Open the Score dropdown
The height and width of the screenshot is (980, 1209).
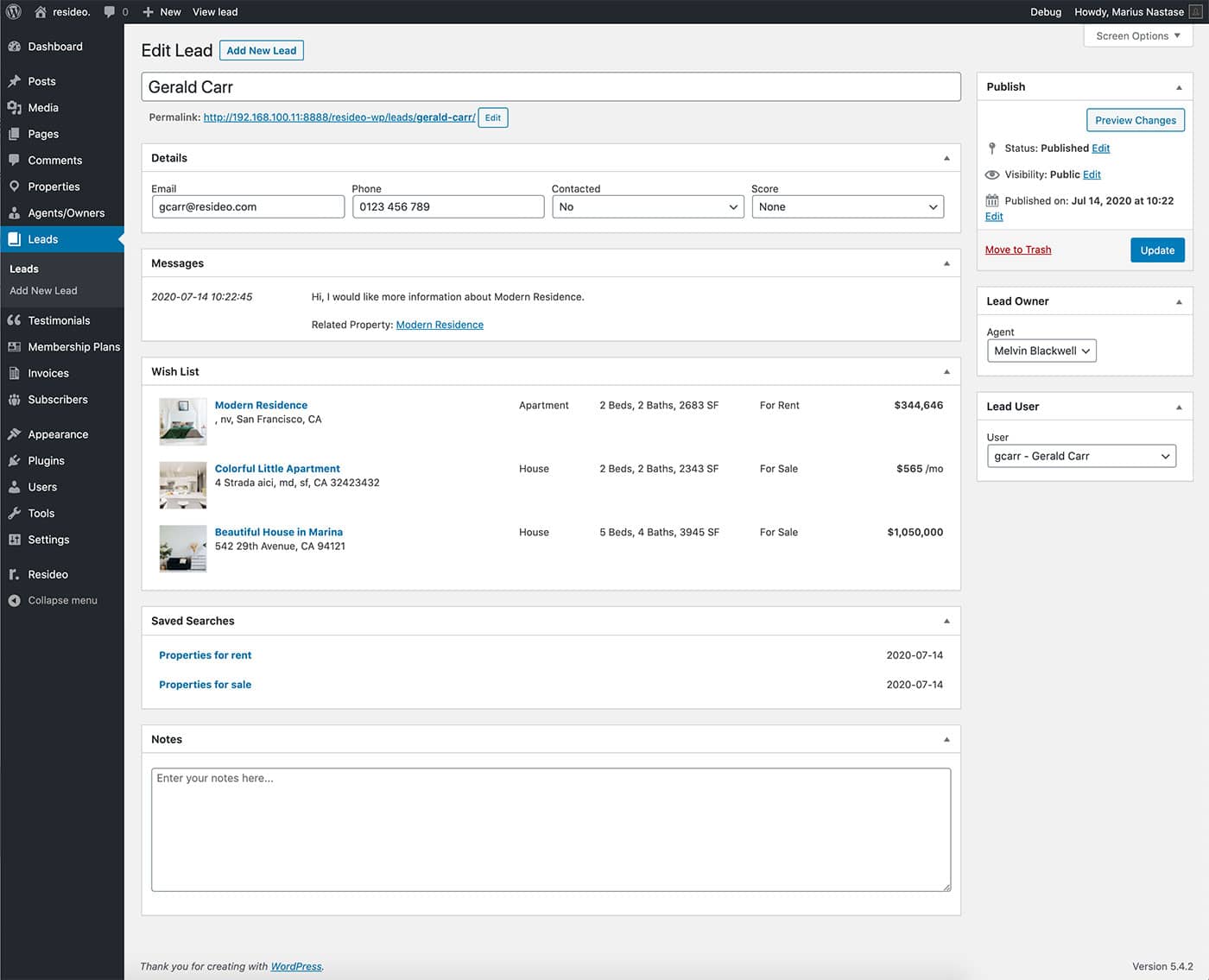pyautogui.click(x=847, y=207)
